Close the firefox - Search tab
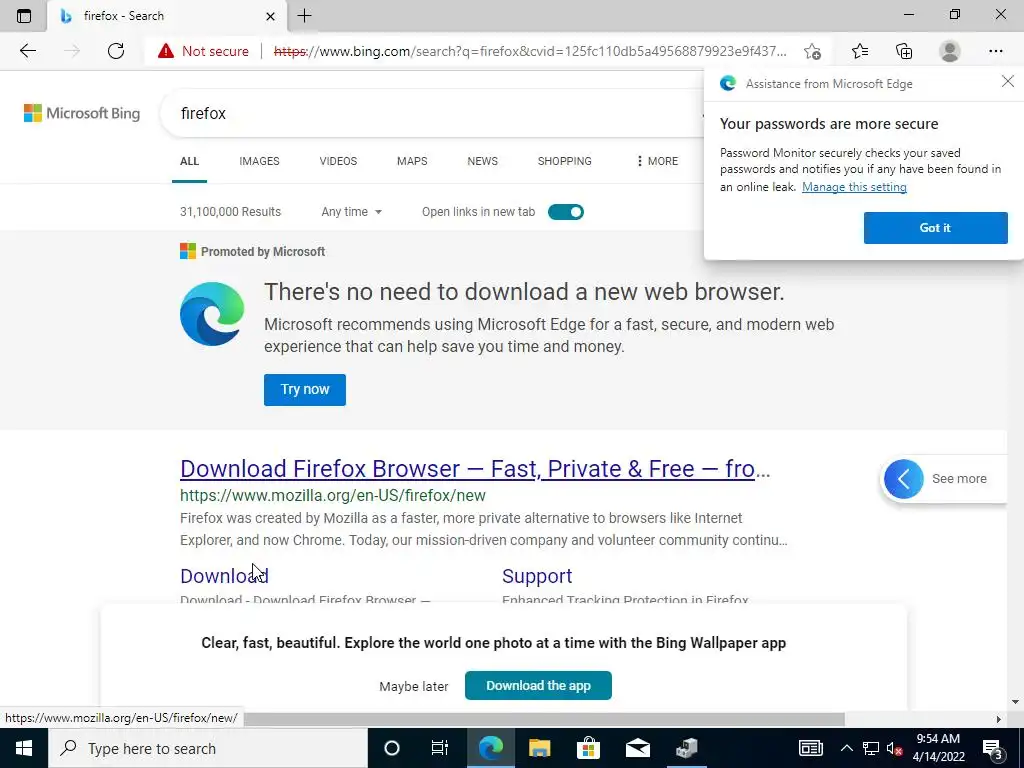The height and width of the screenshot is (768, 1024). click(x=270, y=16)
